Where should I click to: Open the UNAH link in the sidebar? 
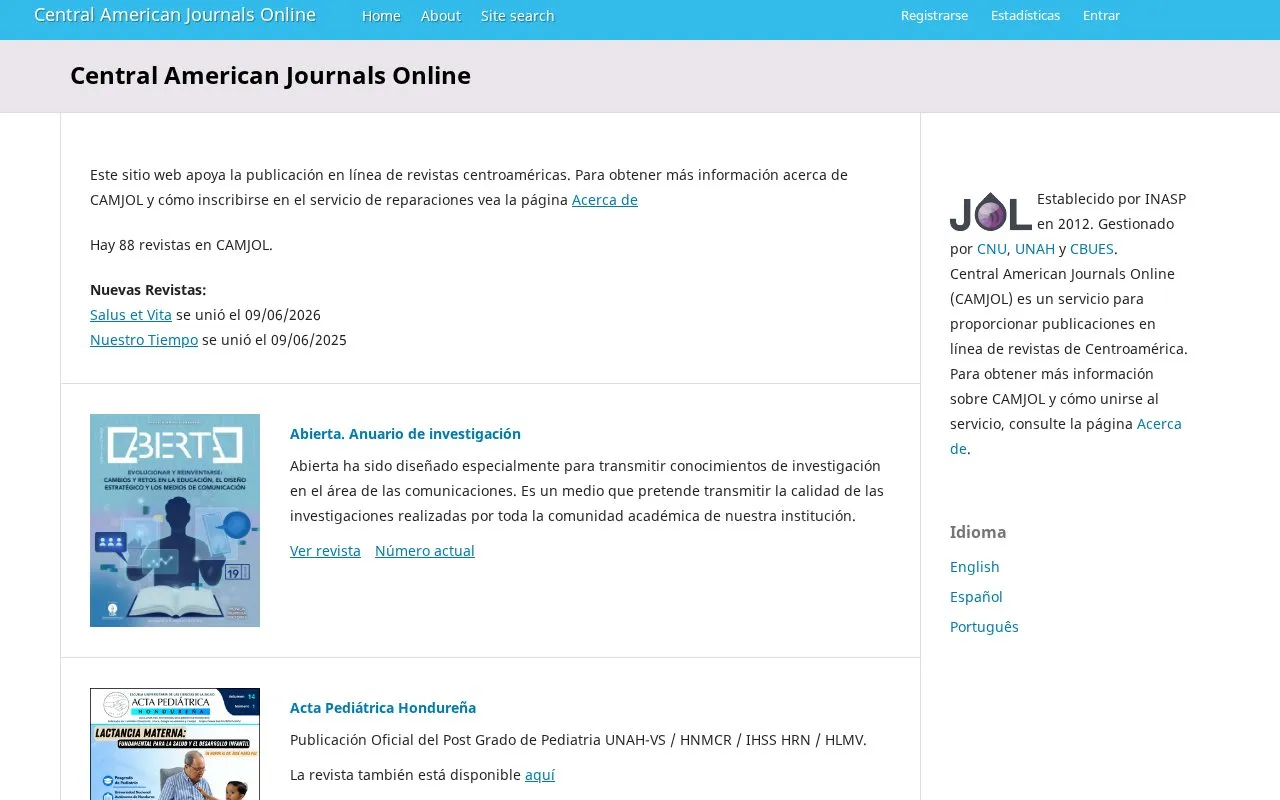[1035, 249]
